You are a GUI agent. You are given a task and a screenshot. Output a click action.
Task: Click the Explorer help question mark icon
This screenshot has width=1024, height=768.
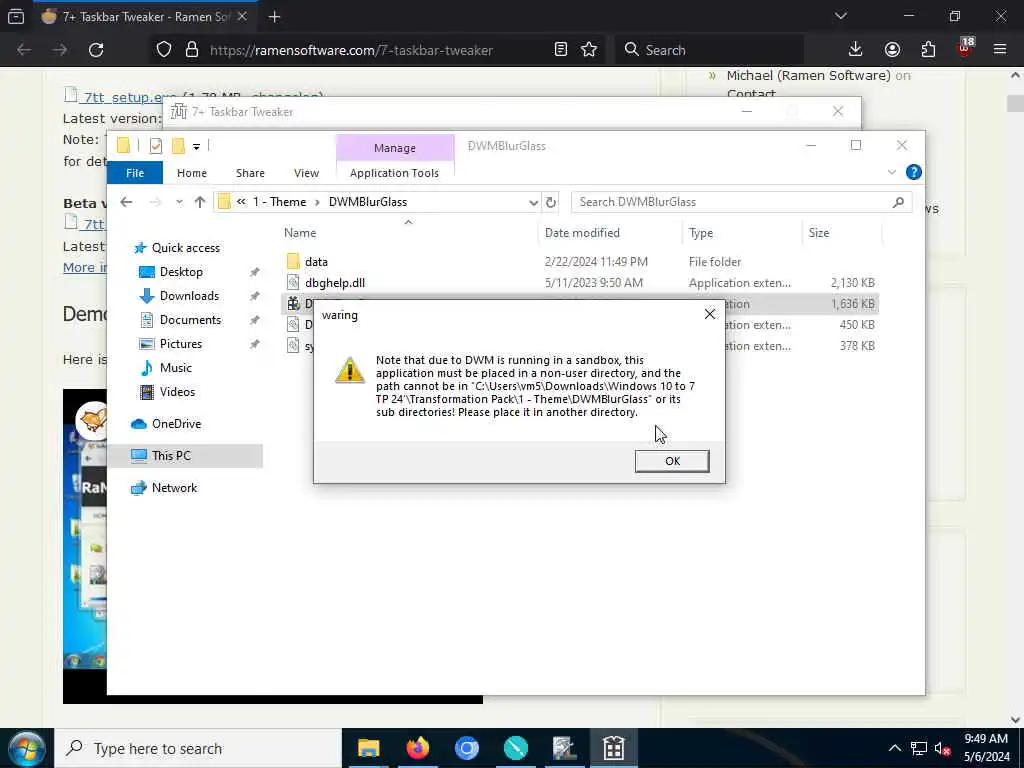click(914, 172)
